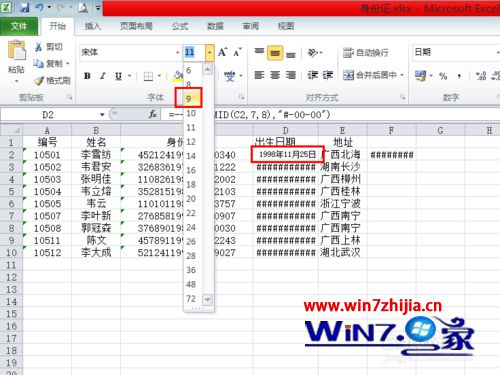Open the Font group dialog launcher
Viewport: 500px width, 375px height.
click(242, 97)
